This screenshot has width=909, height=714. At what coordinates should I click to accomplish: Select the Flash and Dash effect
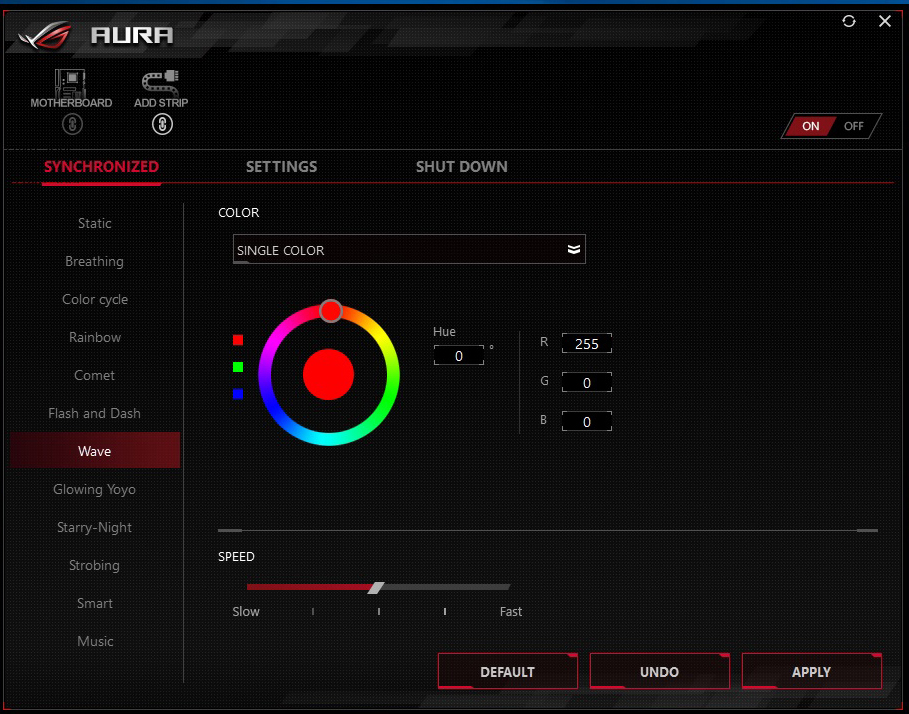coord(94,413)
